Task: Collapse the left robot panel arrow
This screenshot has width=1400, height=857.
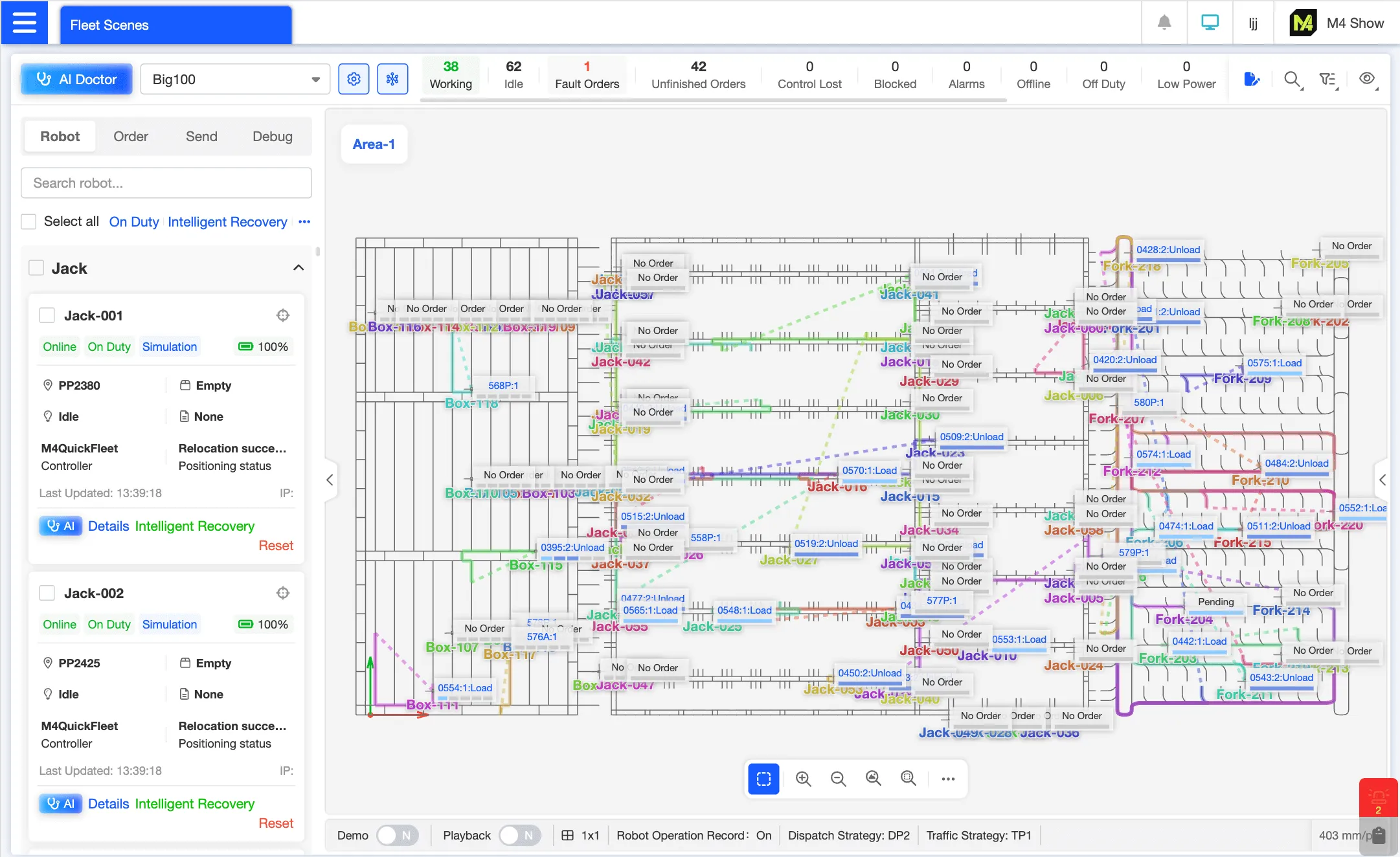Action: [x=330, y=480]
